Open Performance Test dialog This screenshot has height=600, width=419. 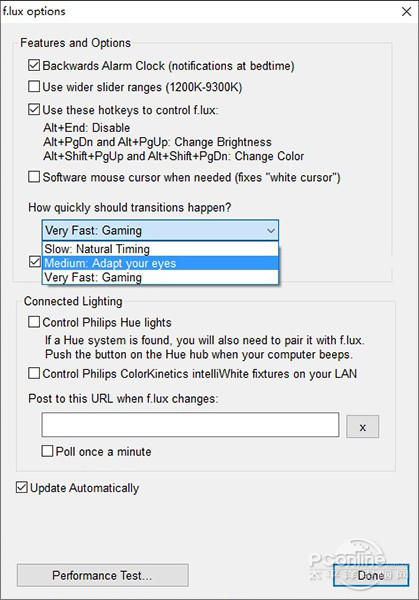103,575
